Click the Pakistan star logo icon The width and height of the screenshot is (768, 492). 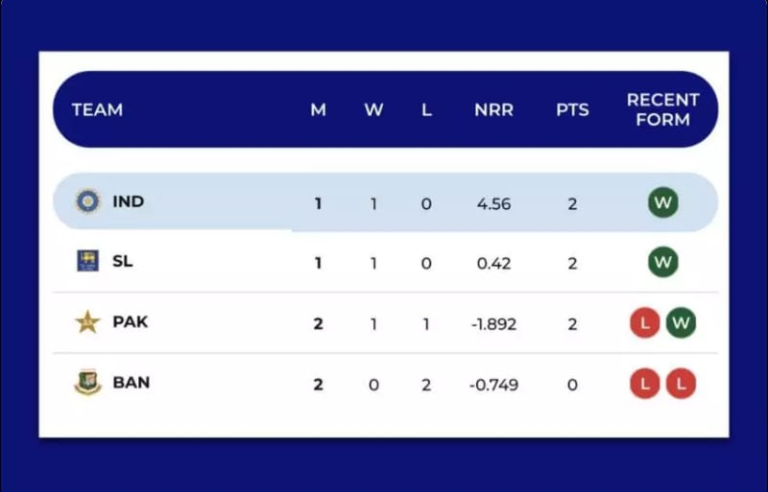click(x=88, y=322)
